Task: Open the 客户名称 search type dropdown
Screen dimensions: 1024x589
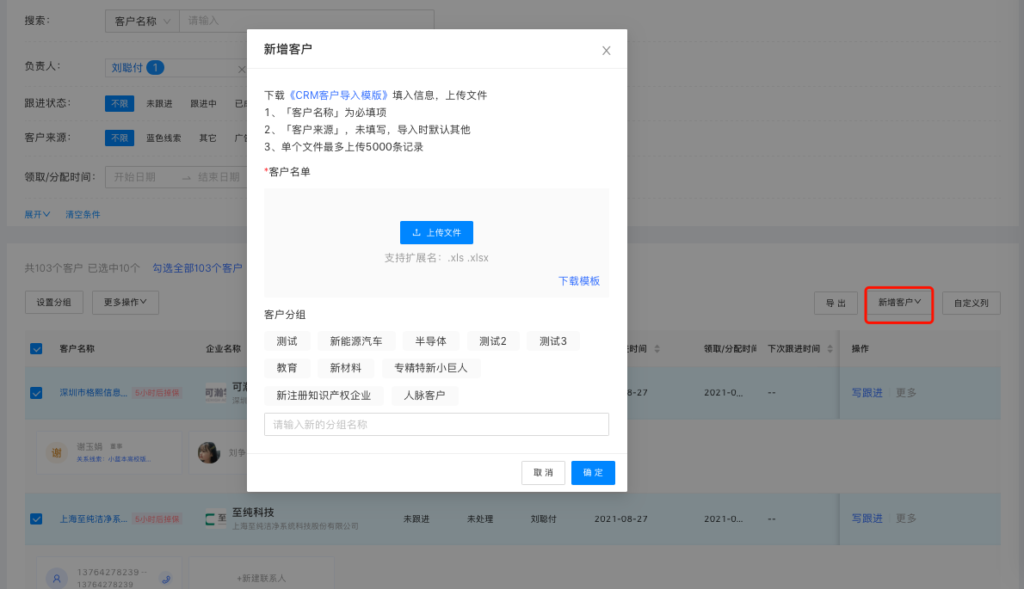Action: (141, 20)
